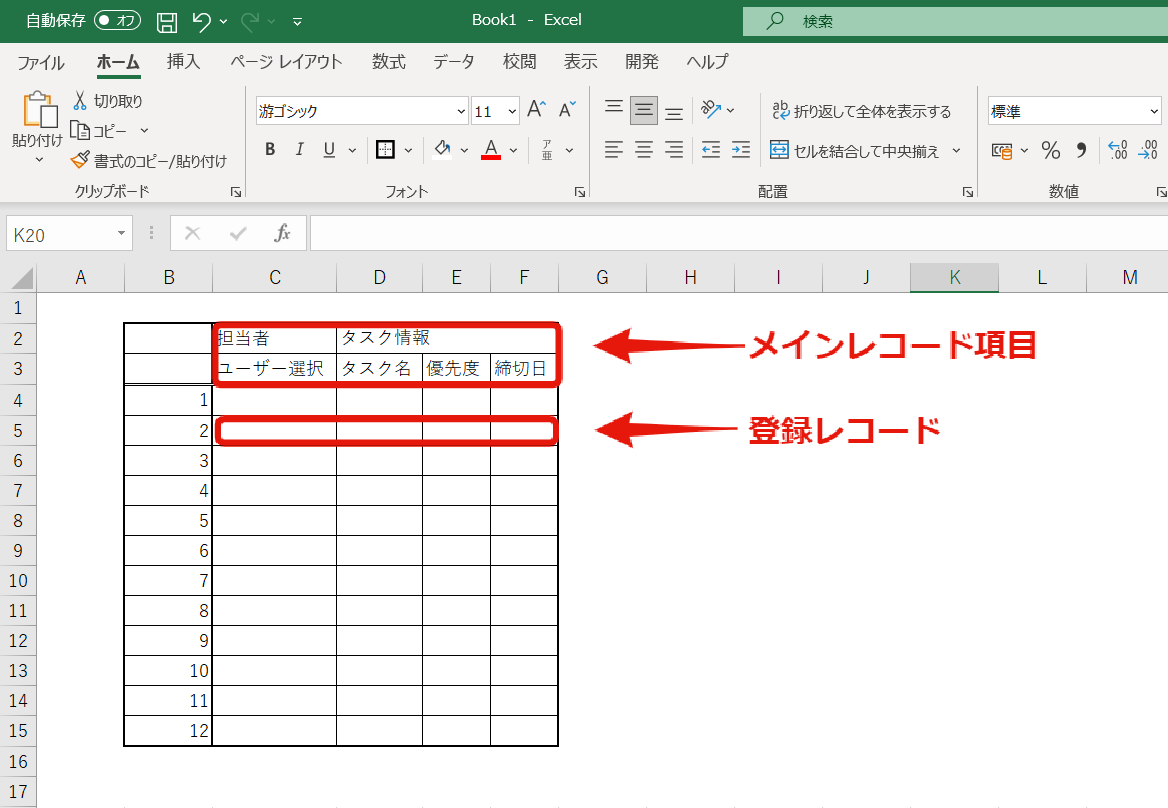Select cell containing ユーザー選択

click(x=274, y=369)
